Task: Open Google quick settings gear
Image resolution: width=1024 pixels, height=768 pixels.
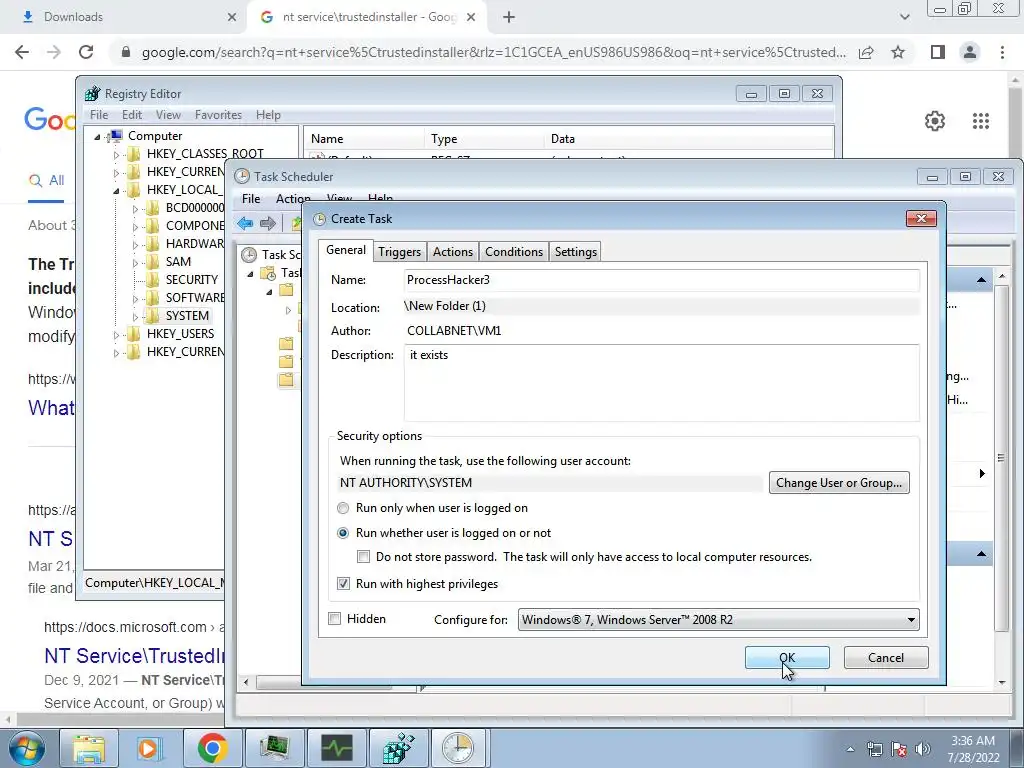Action: coord(935,121)
